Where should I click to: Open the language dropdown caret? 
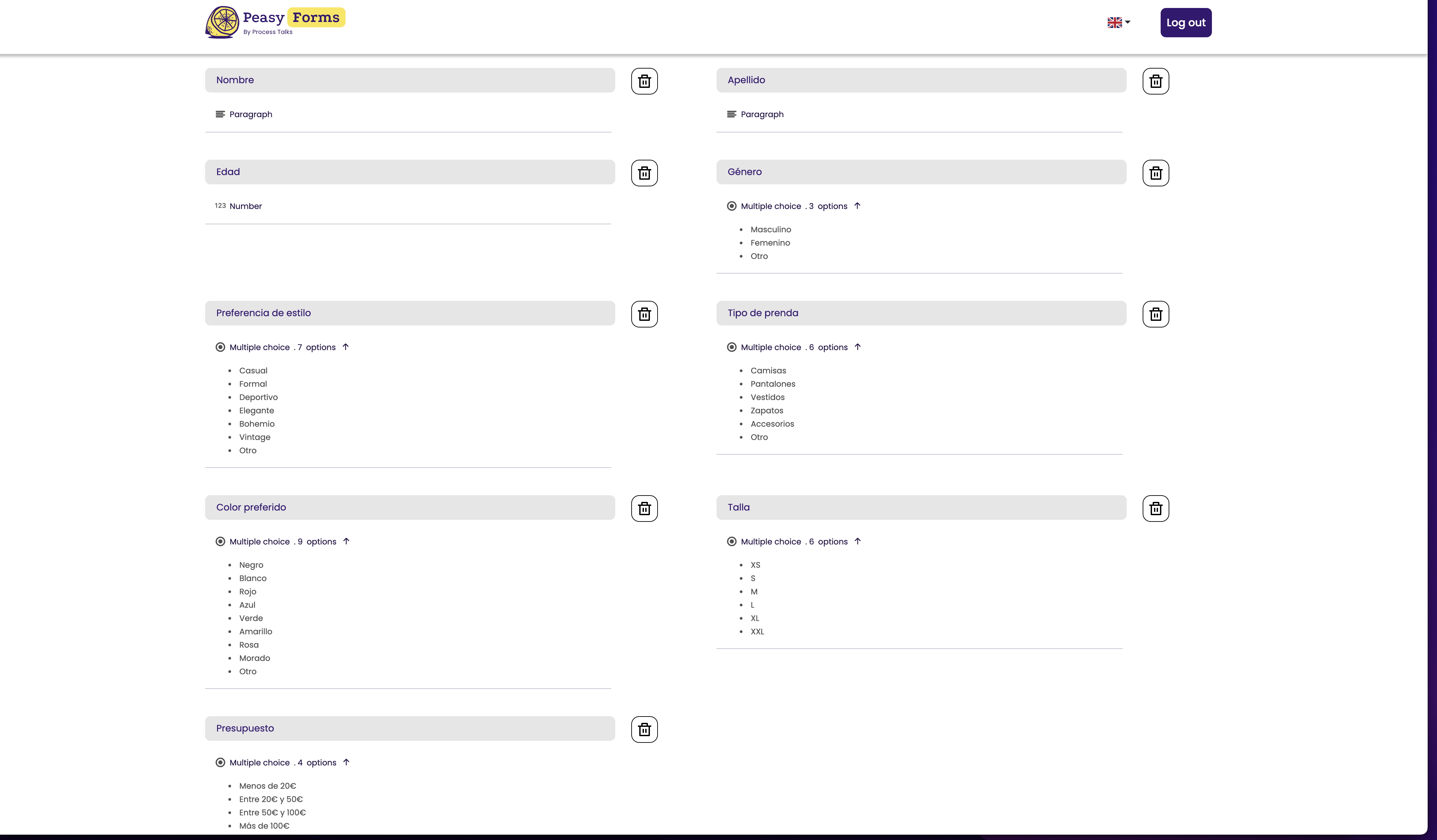pyautogui.click(x=1128, y=22)
